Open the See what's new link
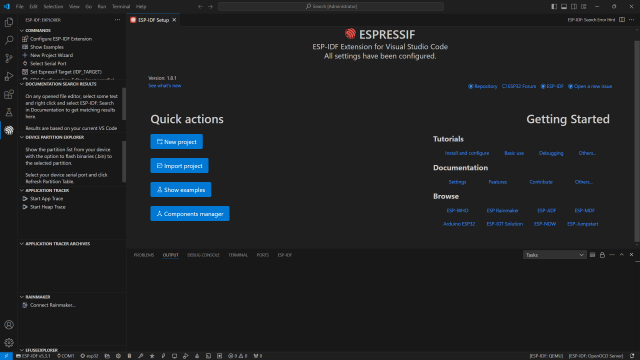 click(164, 86)
